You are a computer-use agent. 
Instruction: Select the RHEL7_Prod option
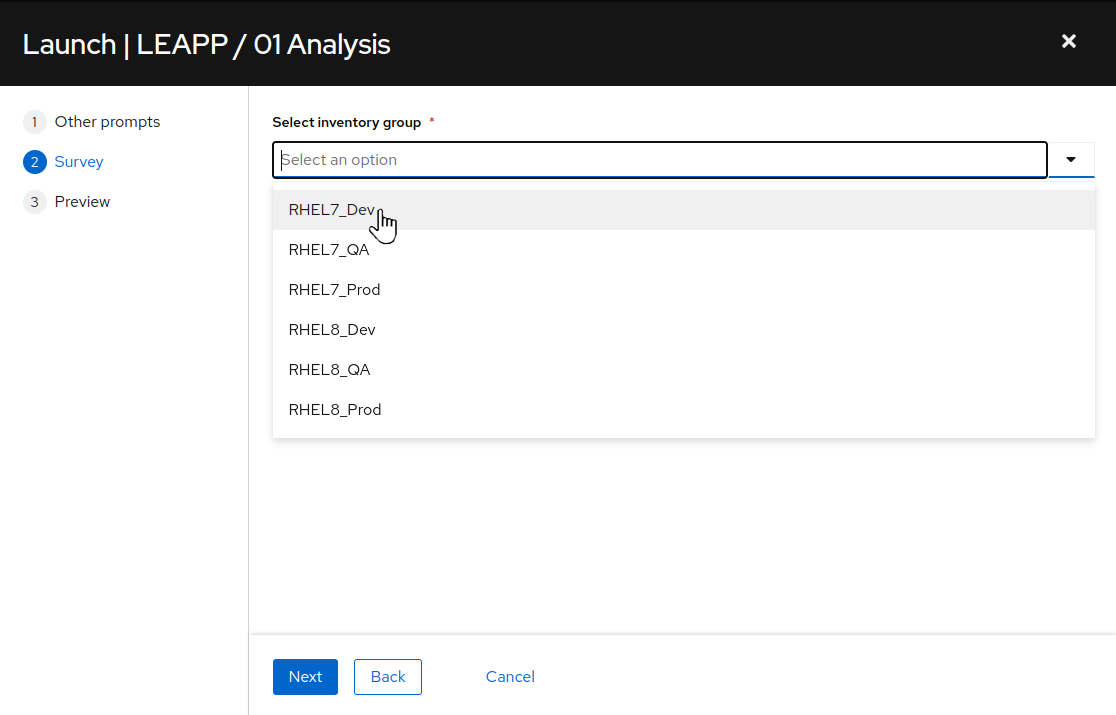tap(683, 290)
